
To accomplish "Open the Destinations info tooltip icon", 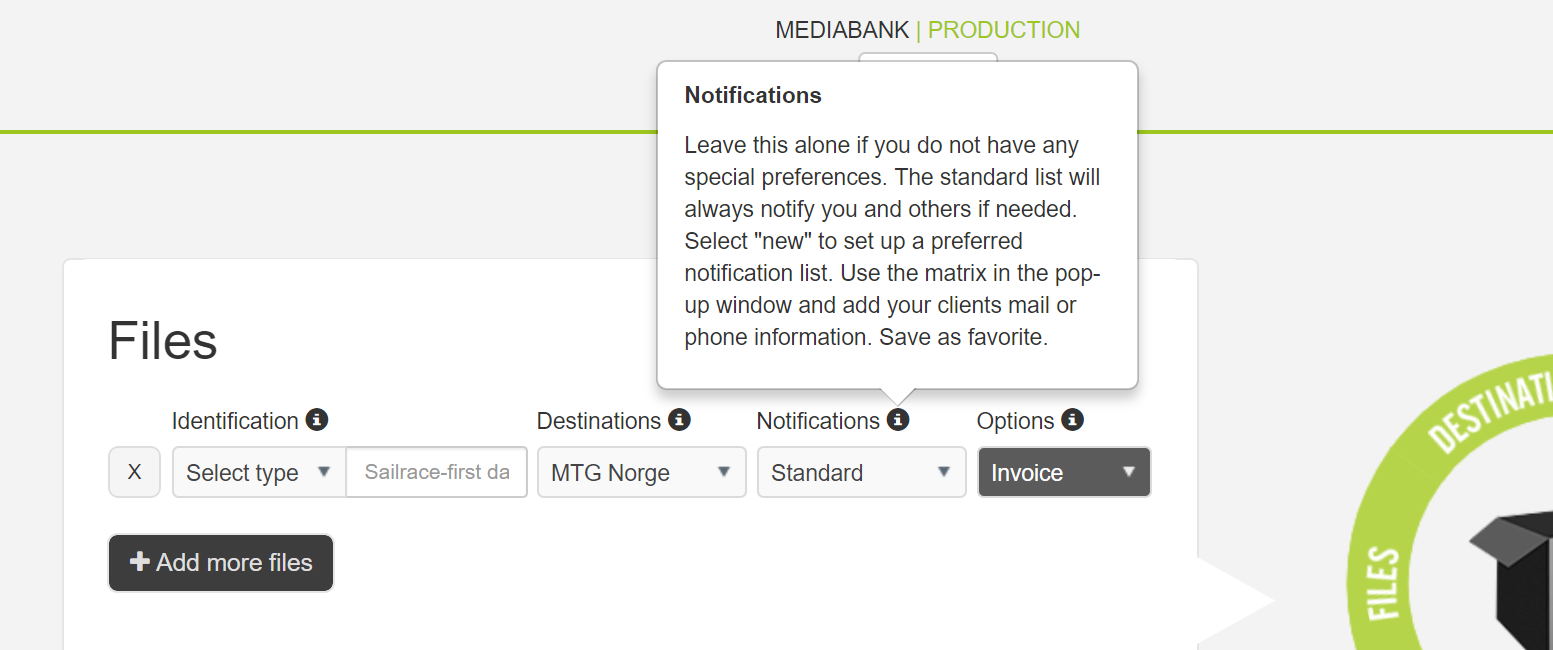I will tap(679, 420).
